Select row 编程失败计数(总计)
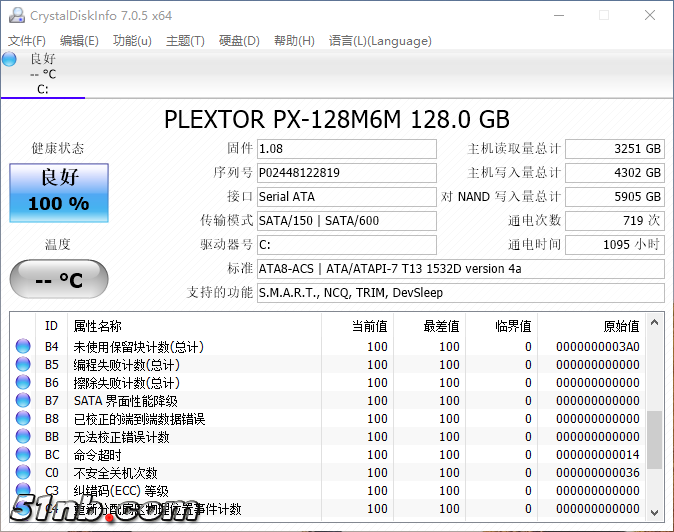Screen dimensions: 674x532 tap(328, 364)
